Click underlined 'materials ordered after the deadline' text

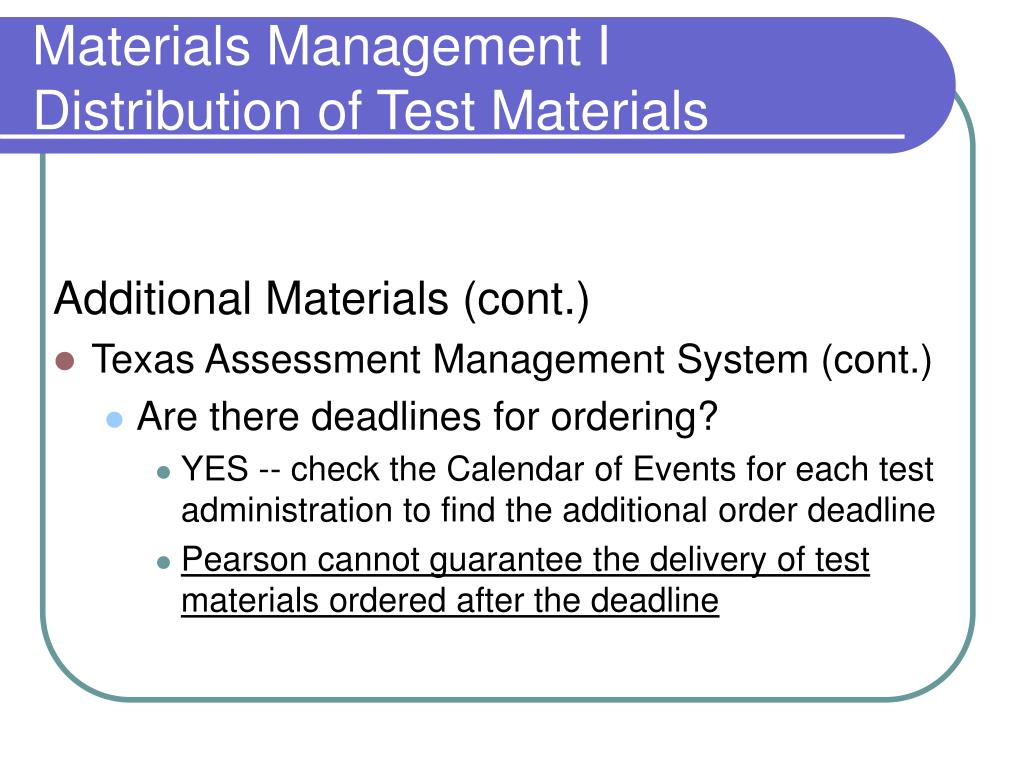coord(450,600)
